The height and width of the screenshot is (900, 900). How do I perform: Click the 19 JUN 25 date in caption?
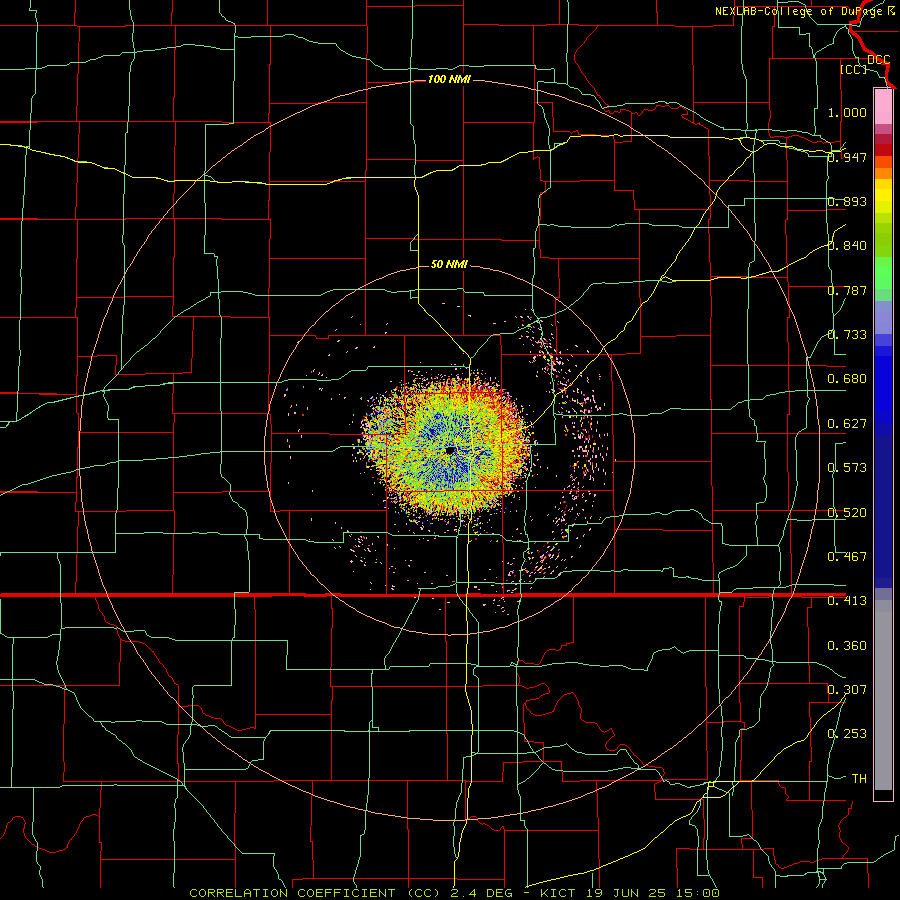[626, 893]
